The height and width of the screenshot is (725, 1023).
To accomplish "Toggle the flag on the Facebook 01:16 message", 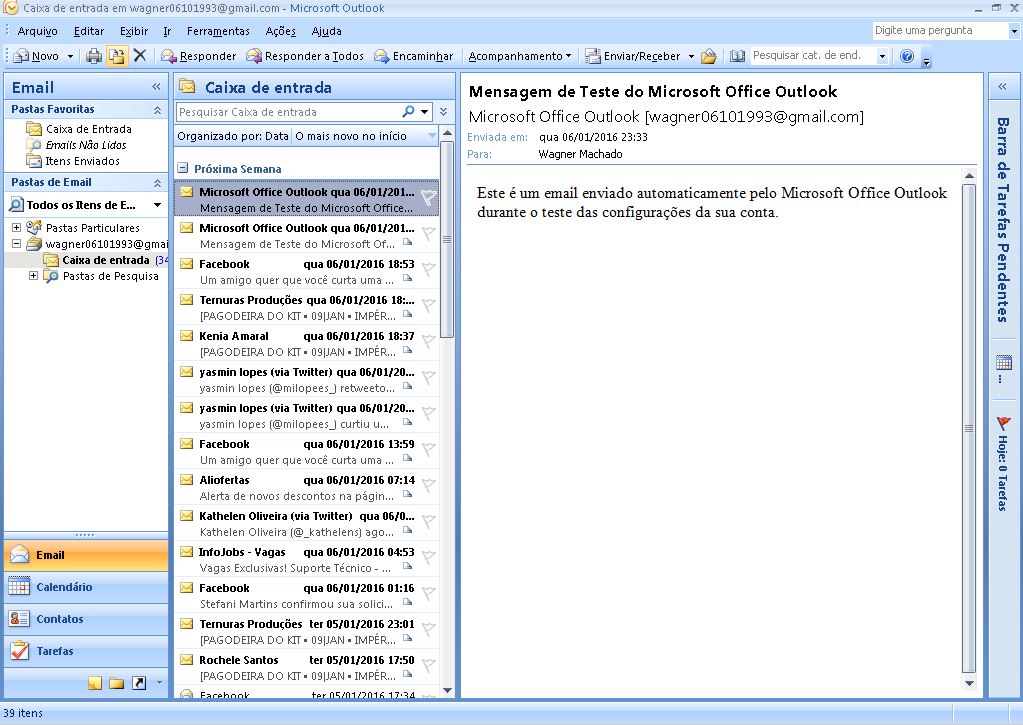I will (x=429, y=593).
